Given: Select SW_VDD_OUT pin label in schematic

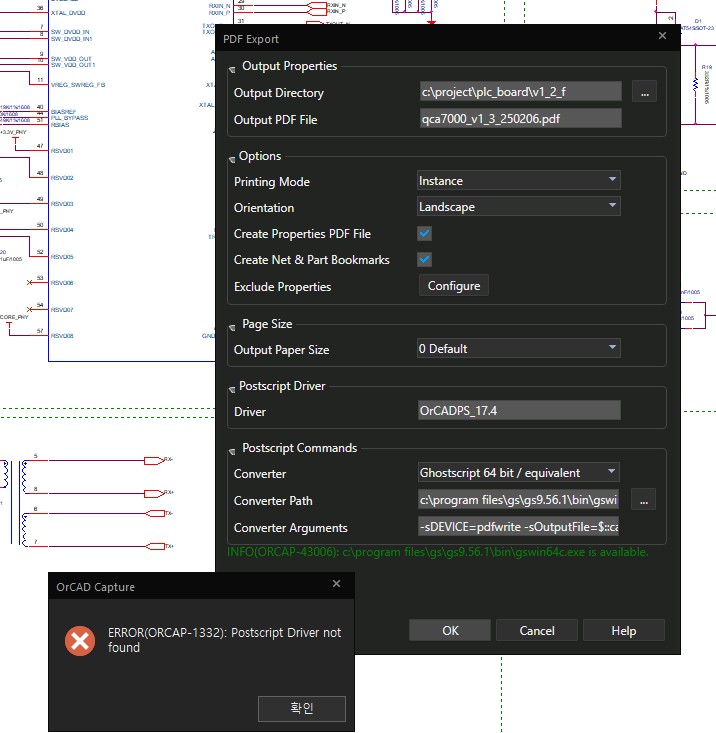Looking at the screenshot, I should pos(71,58).
